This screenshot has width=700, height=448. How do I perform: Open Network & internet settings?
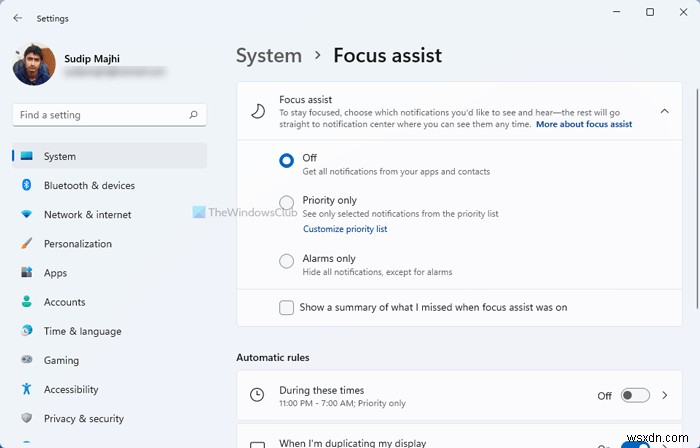click(109, 214)
